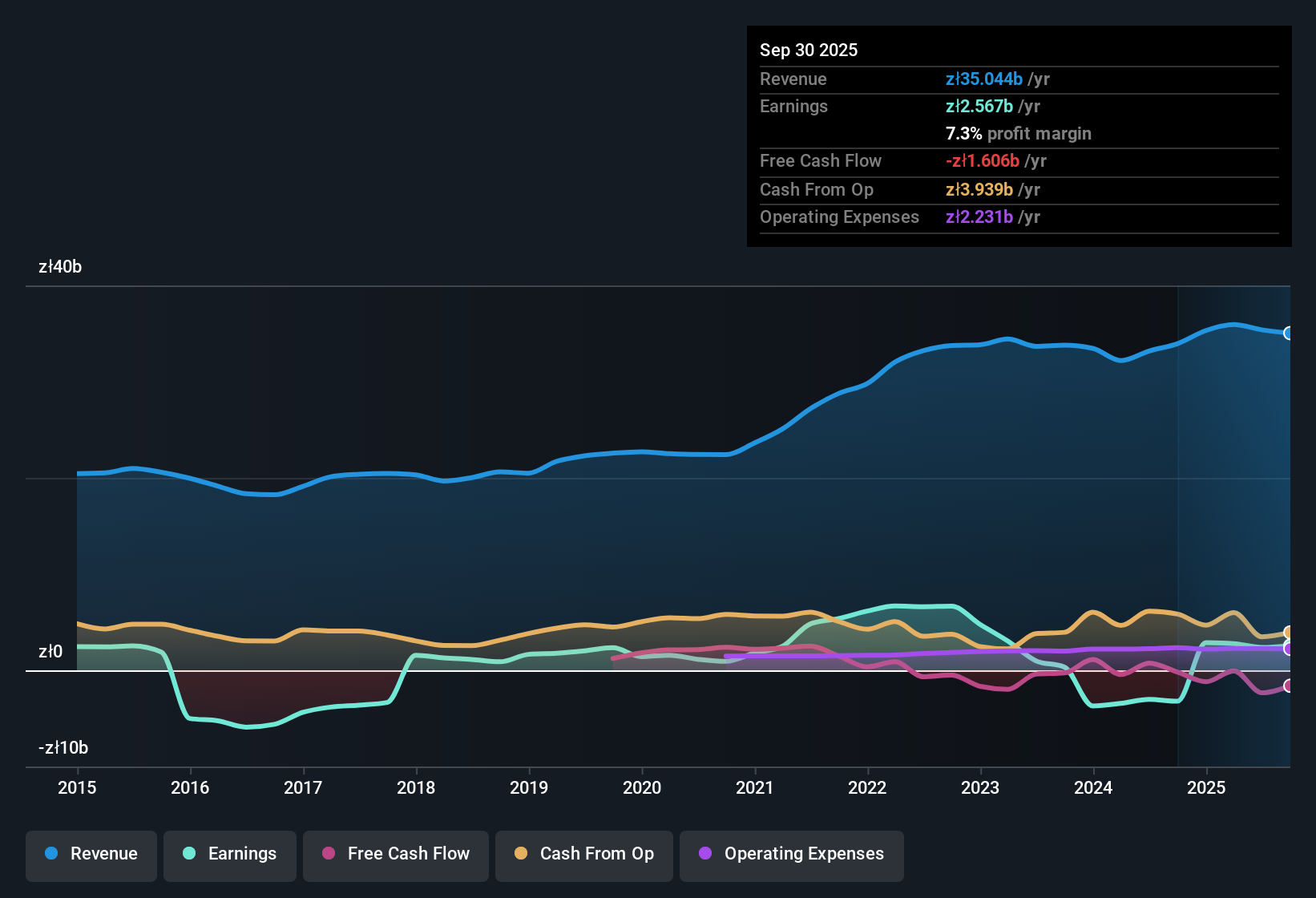Click the Revenue endpoint marker on the chart
The width and height of the screenshot is (1316, 898).
(1289, 333)
